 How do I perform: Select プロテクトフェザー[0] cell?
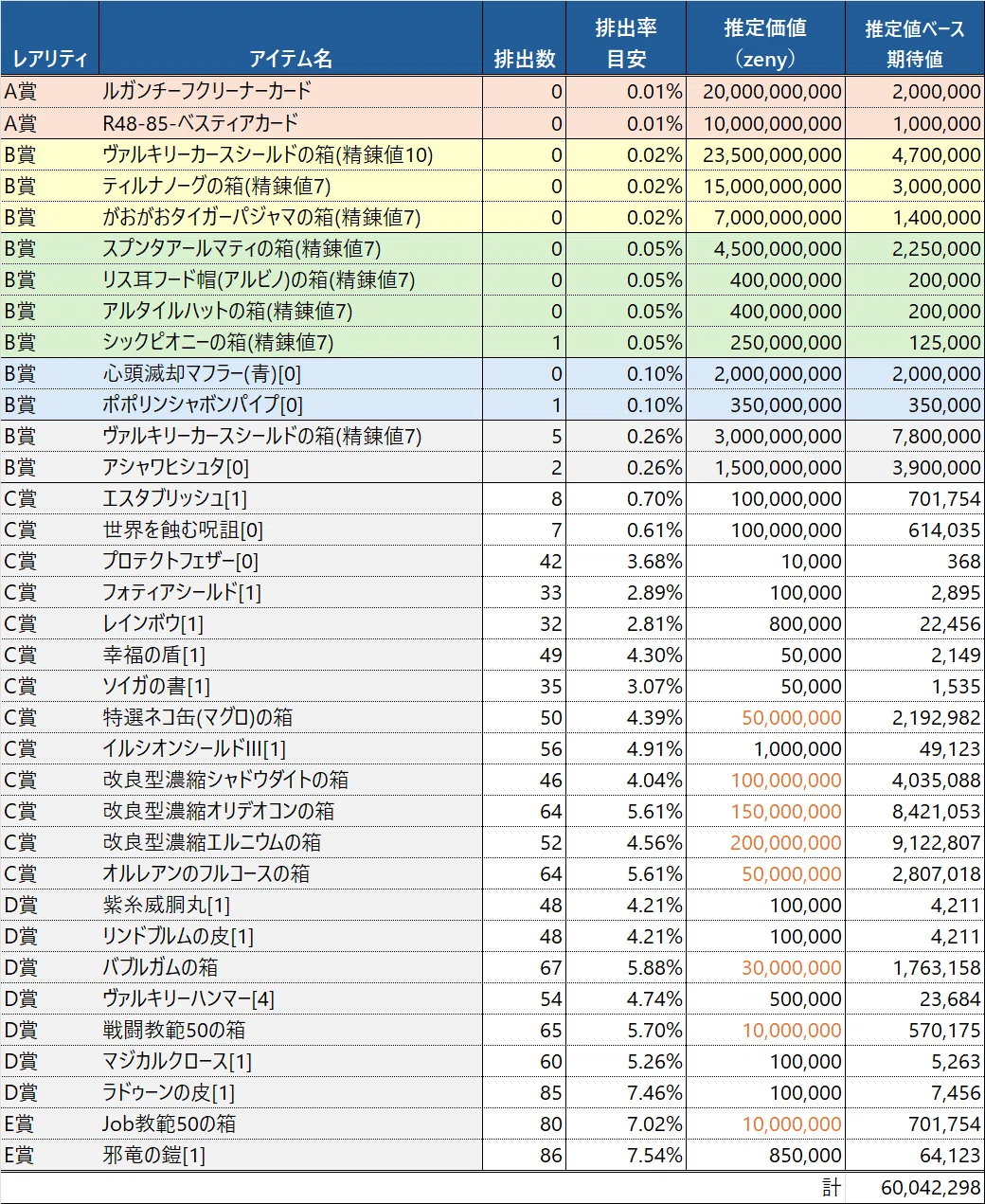click(x=291, y=561)
